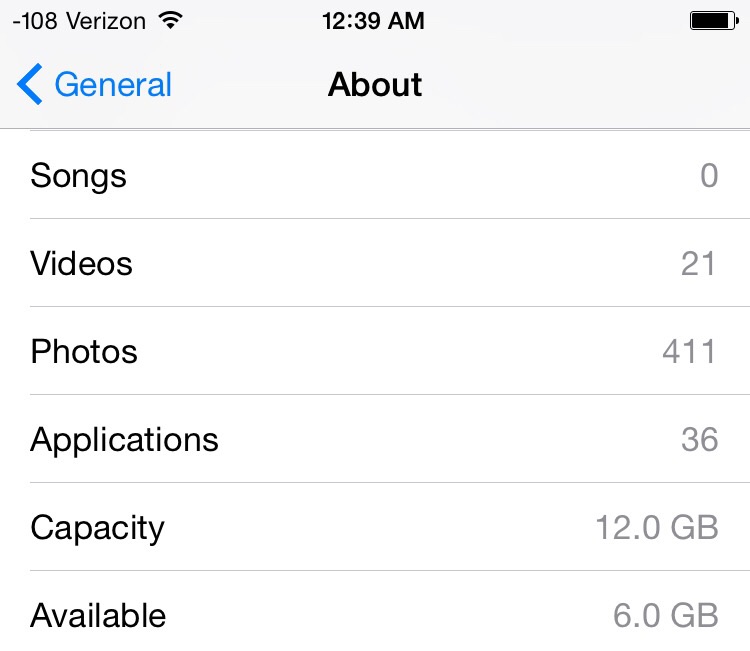The height and width of the screenshot is (651, 750).
Task: Select the Videos row
Action: tap(375, 263)
